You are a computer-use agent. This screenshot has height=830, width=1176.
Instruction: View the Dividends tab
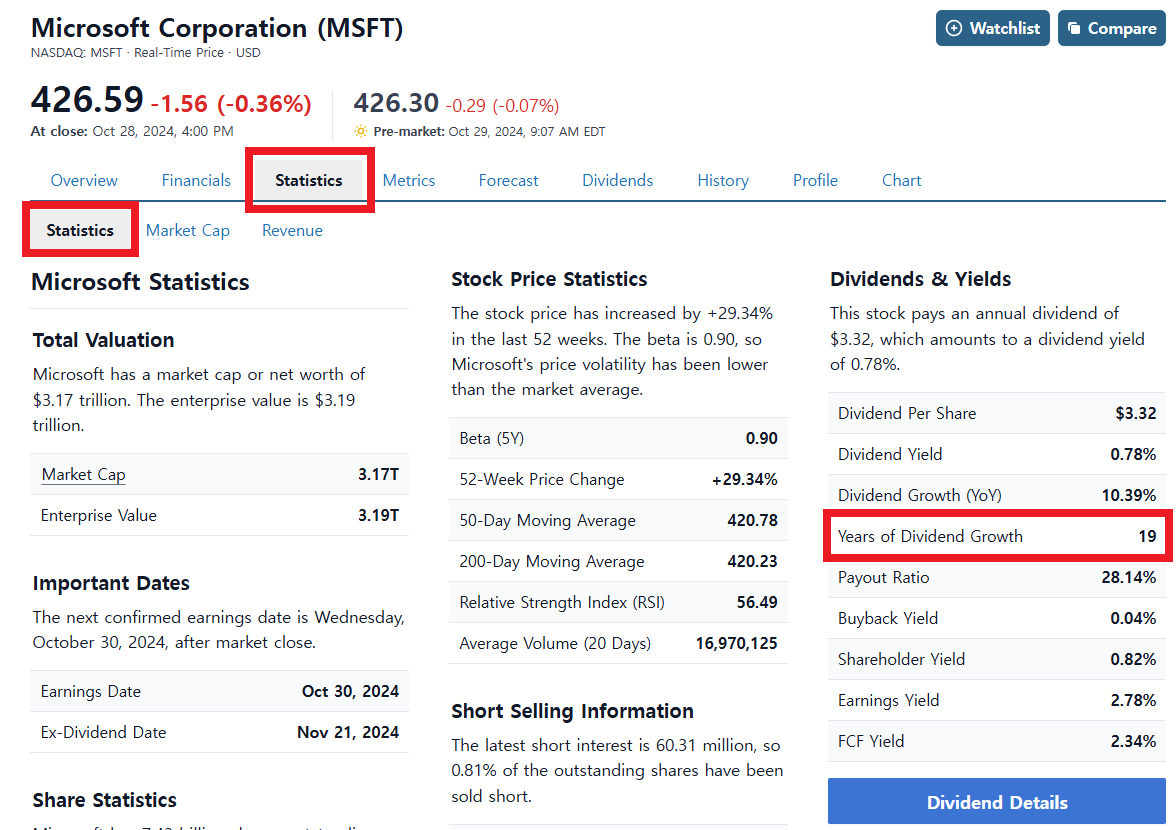point(617,181)
